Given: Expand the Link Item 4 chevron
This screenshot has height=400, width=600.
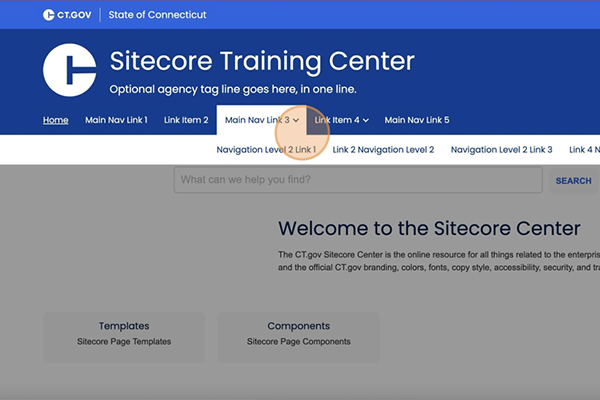Looking at the screenshot, I should click(366, 121).
